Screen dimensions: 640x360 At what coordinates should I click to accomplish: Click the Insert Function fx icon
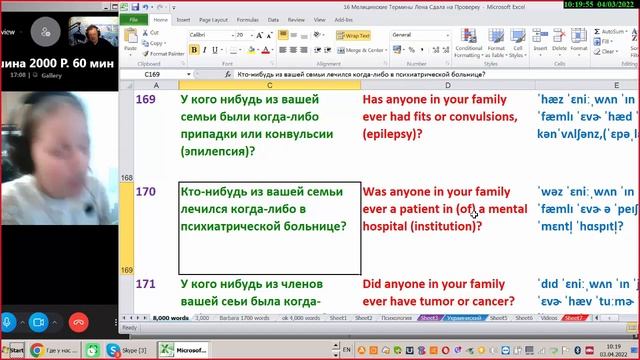pyautogui.click(x=228, y=74)
